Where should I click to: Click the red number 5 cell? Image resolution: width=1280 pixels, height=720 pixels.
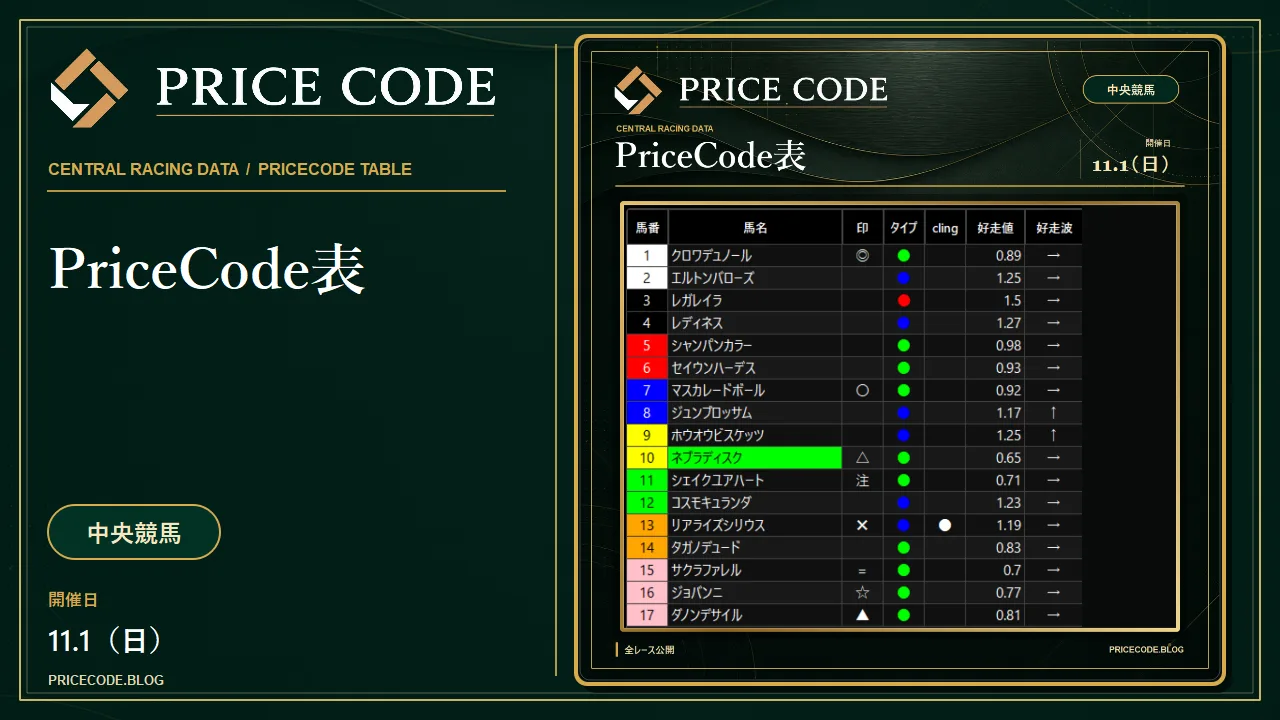(x=647, y=346)
